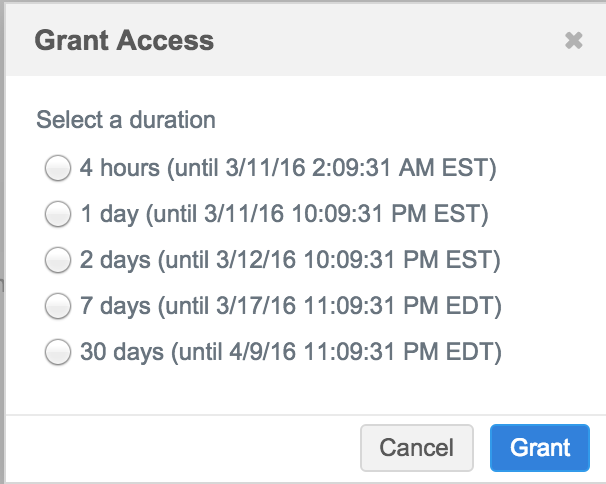Viewport: 606px width, 484px height.
Task: Click the "2 days" label text
Action: point(116,260)
